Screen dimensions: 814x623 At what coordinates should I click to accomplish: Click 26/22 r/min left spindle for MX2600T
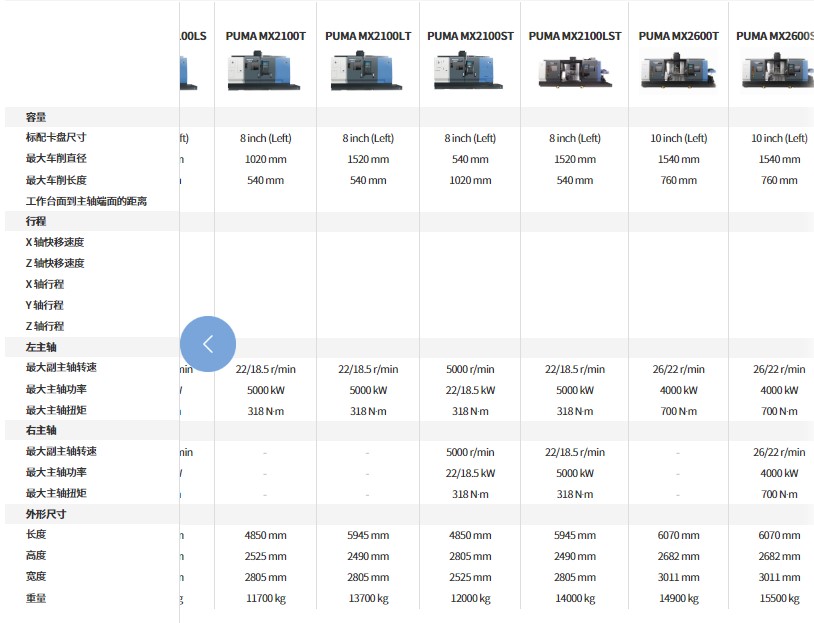point(679,369)
